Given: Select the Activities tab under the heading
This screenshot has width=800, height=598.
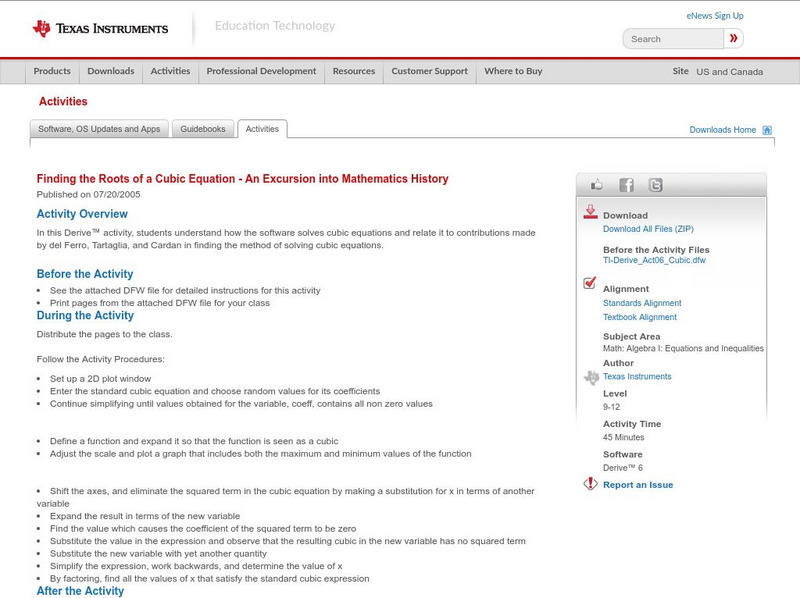Looking at the screenshot, I should coord(262,129).
